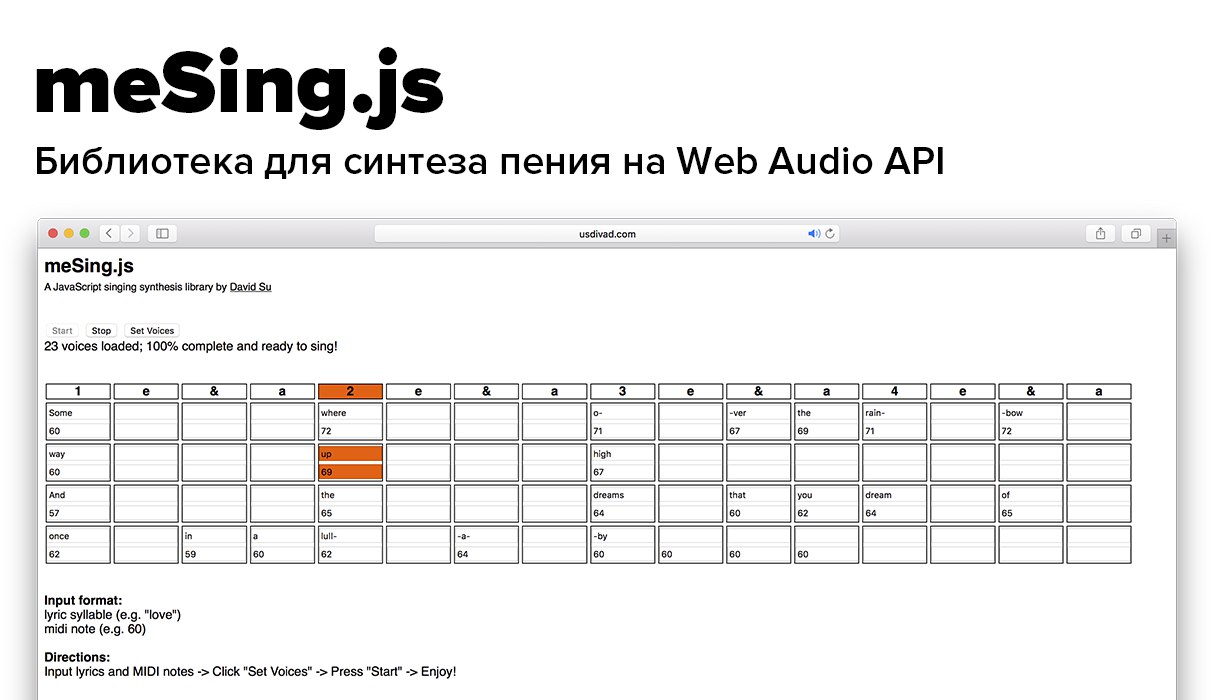The height and width of the screenshot is (700, 1214).
Task: Click note 59 under 'in'
Action: [214, 554]
